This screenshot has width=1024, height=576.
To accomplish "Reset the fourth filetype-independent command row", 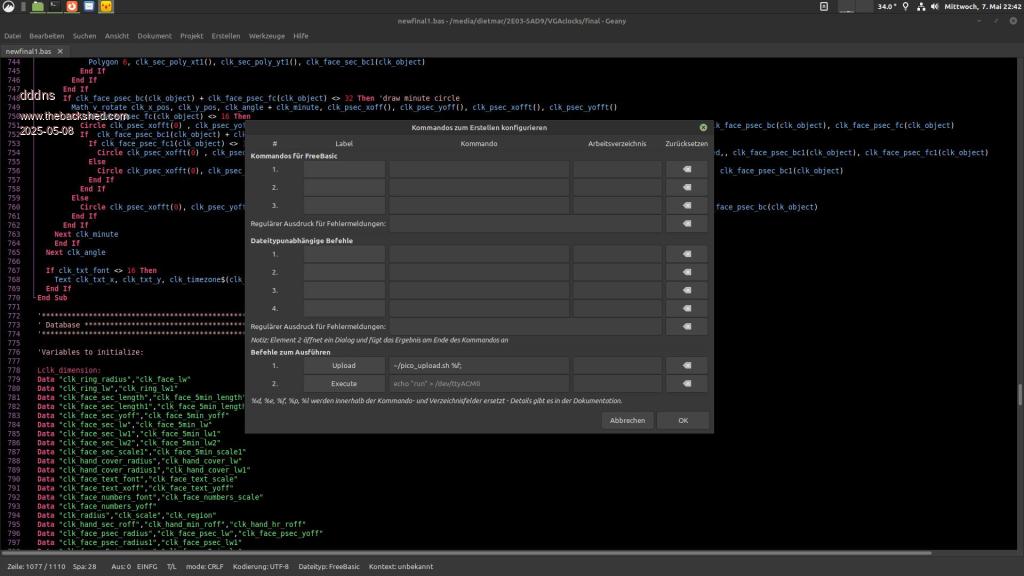I will tap(687, 308).
